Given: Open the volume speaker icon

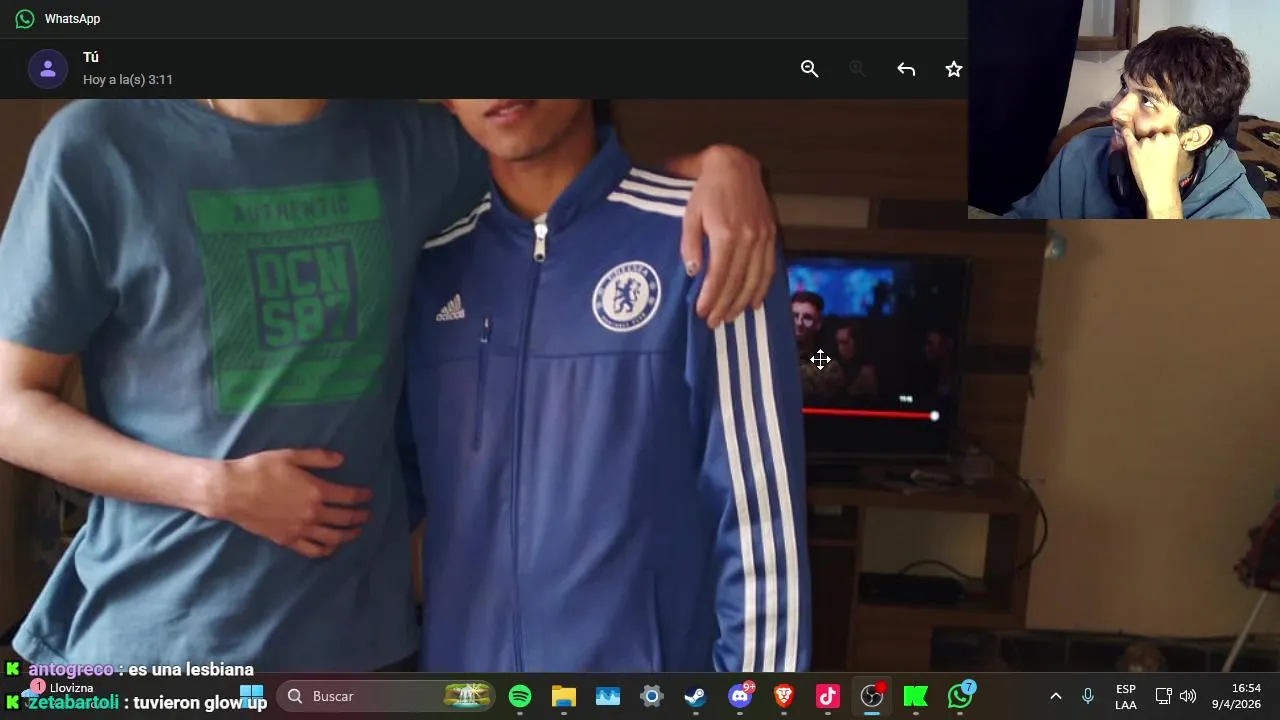Looking at the screenshot, I should click(x=1188, y=696).
